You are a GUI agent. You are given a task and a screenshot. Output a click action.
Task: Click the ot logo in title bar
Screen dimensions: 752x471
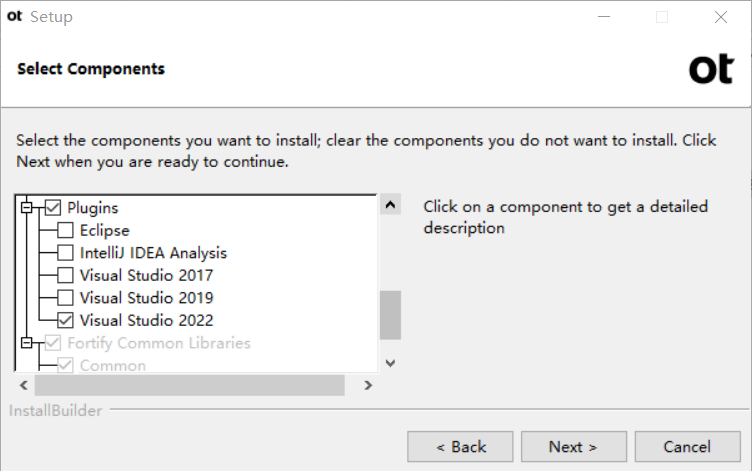14,16
